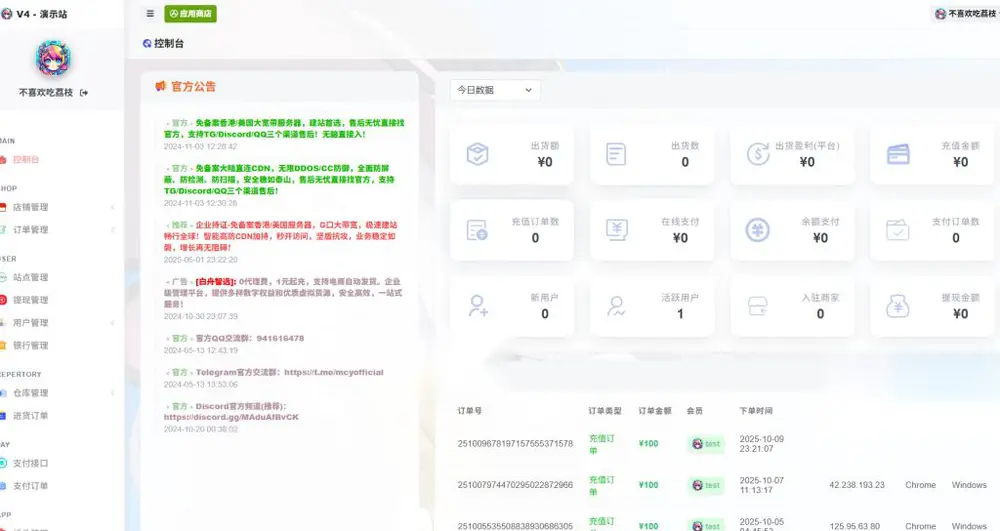Screen dimensions: 1000x531
Task: Click IP address 42.238.193.23
Action: 857,484
